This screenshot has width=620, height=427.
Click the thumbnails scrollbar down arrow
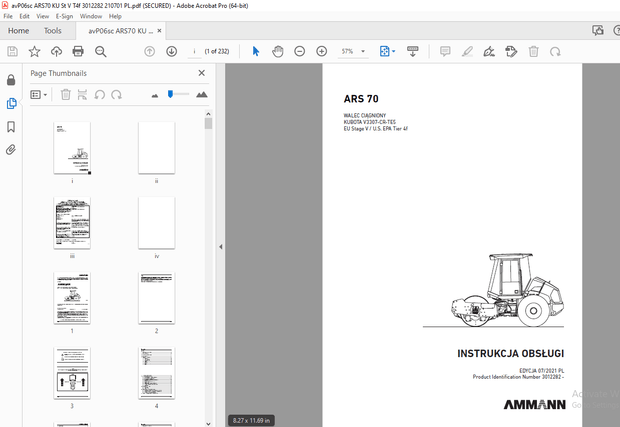click(208, 423)
